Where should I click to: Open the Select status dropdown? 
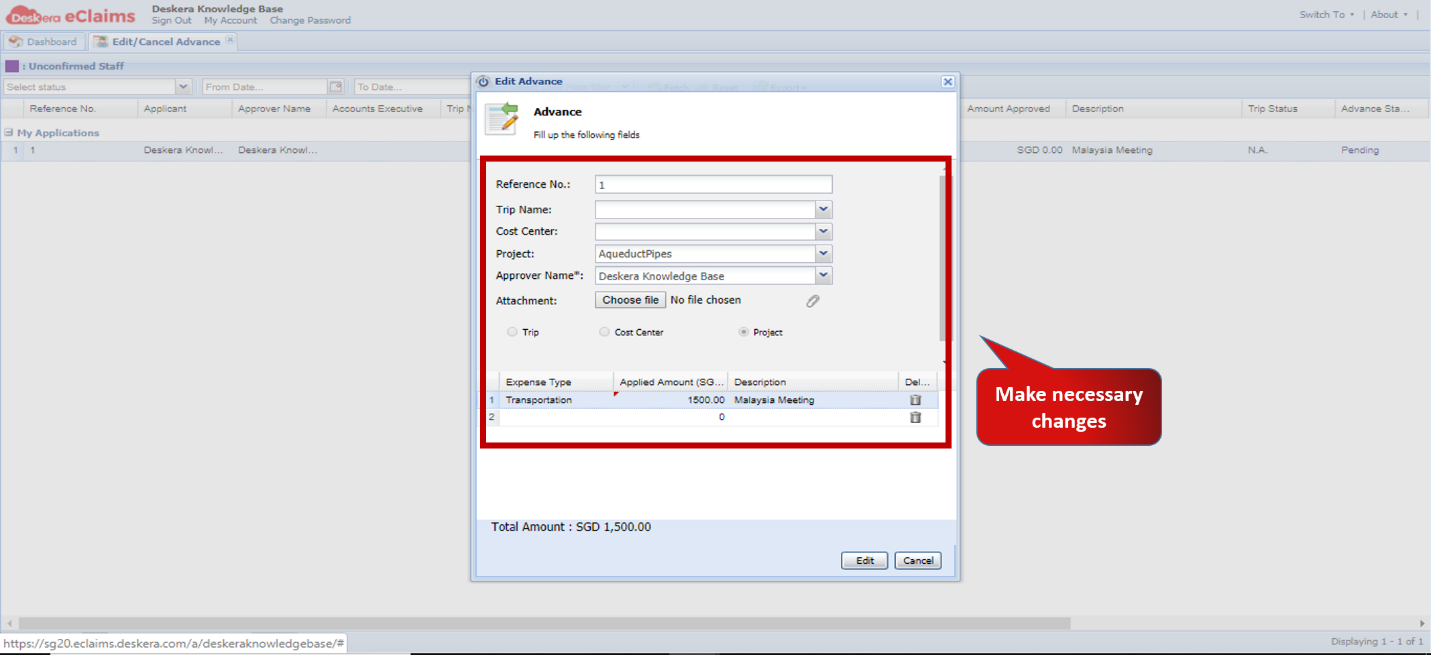click(x=183, y=87)
